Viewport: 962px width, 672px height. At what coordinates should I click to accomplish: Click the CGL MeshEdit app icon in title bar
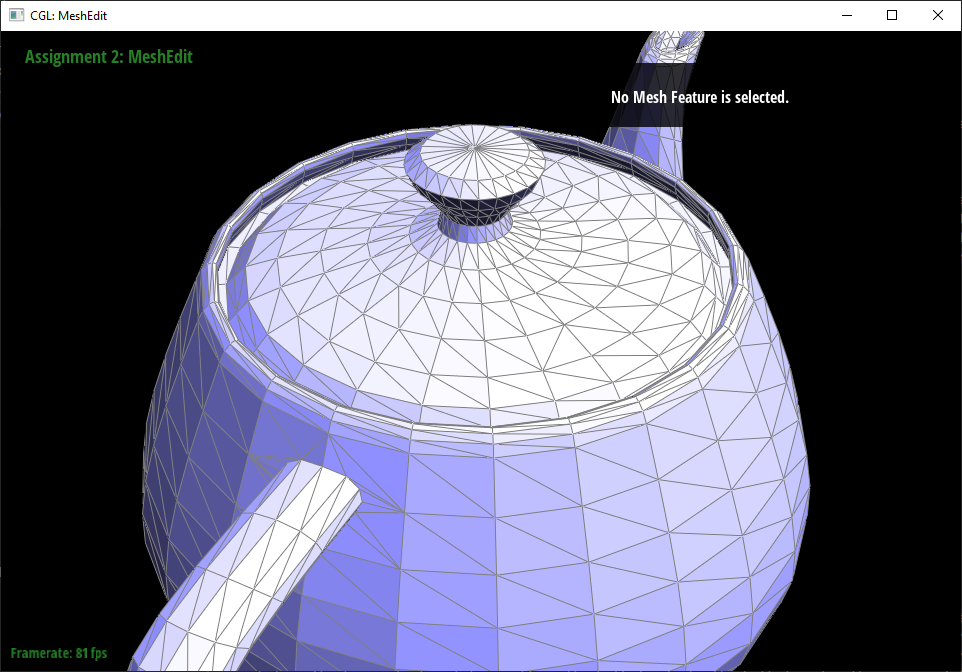16,15
